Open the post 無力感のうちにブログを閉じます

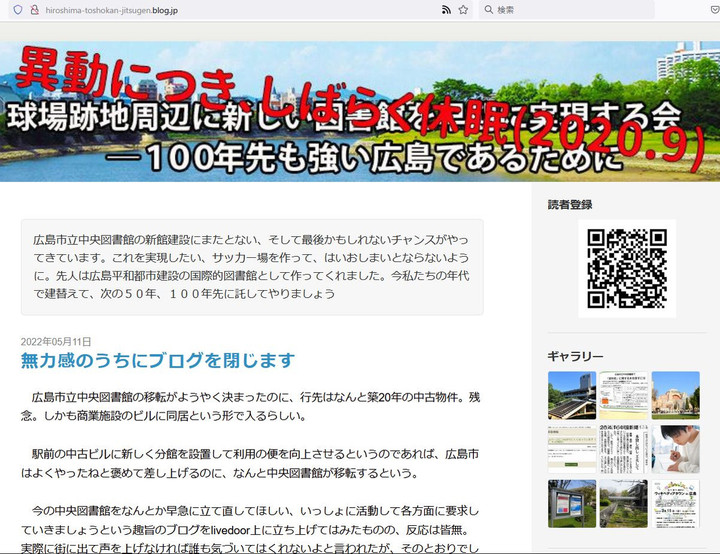click(x=158, y=360)
